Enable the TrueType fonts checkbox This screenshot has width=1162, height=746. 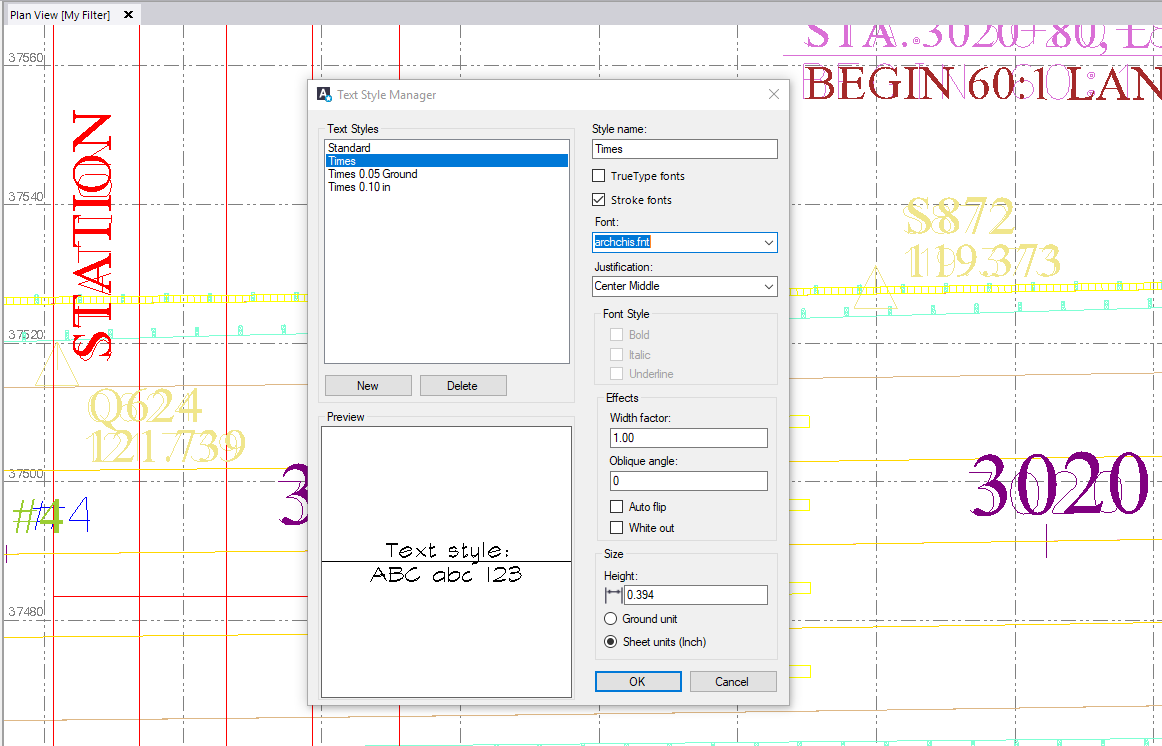coord(598,175)
